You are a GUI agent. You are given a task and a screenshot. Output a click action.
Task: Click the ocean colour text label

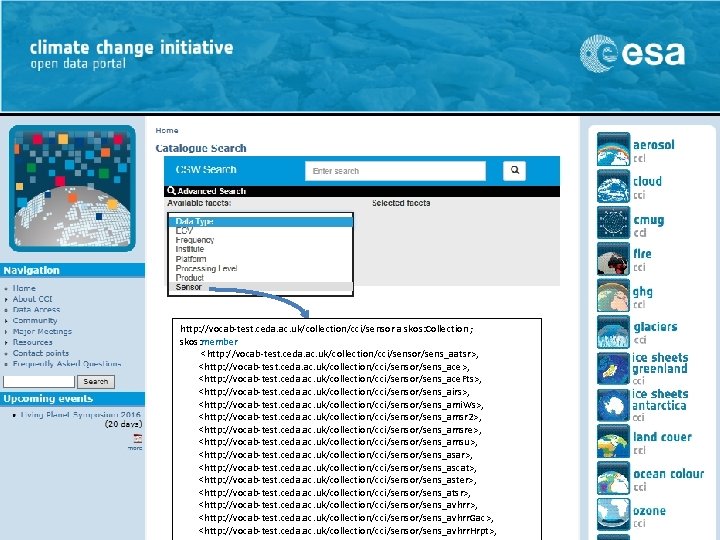(669, 473)
